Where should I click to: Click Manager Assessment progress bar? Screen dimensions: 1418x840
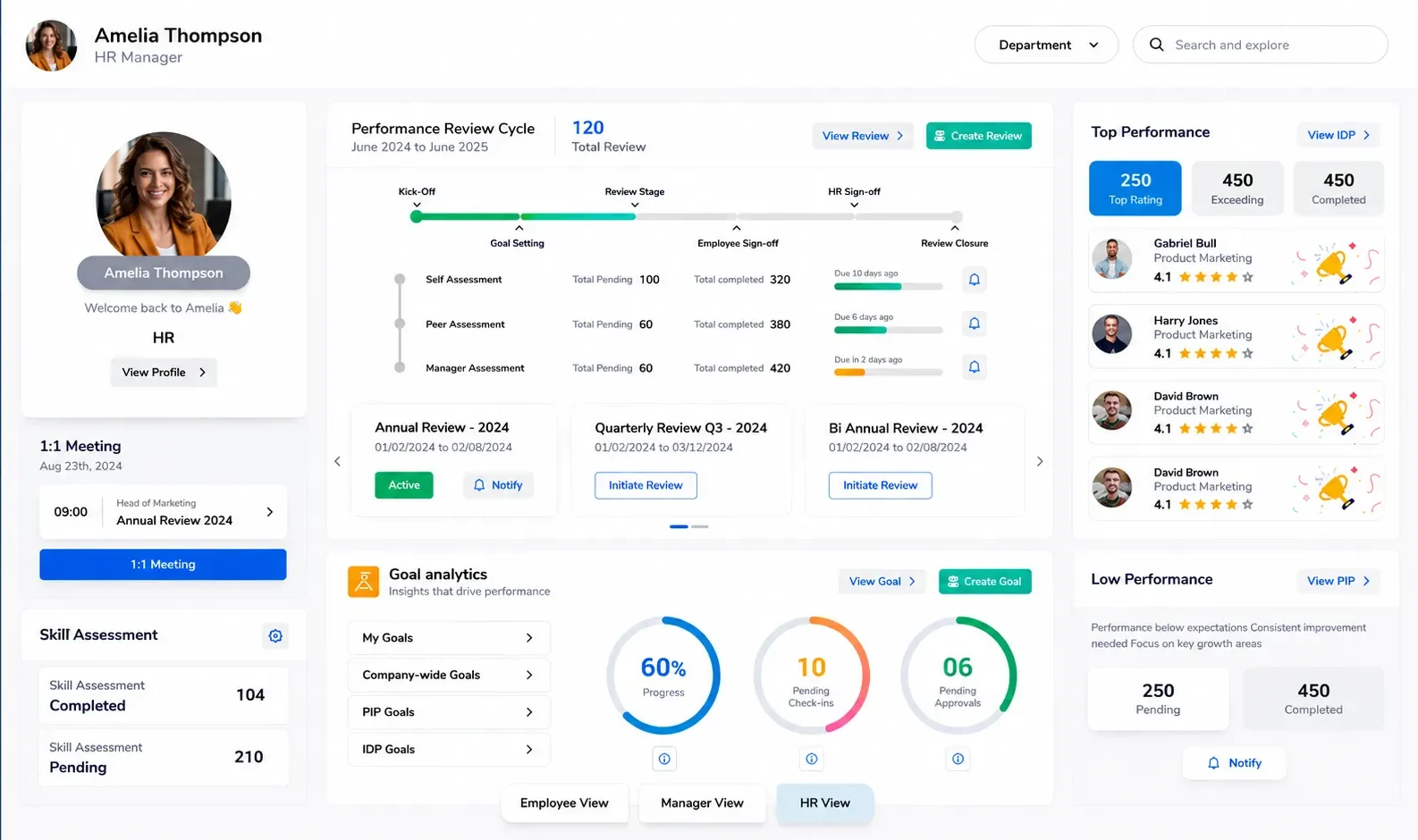[x=889, y=373]
